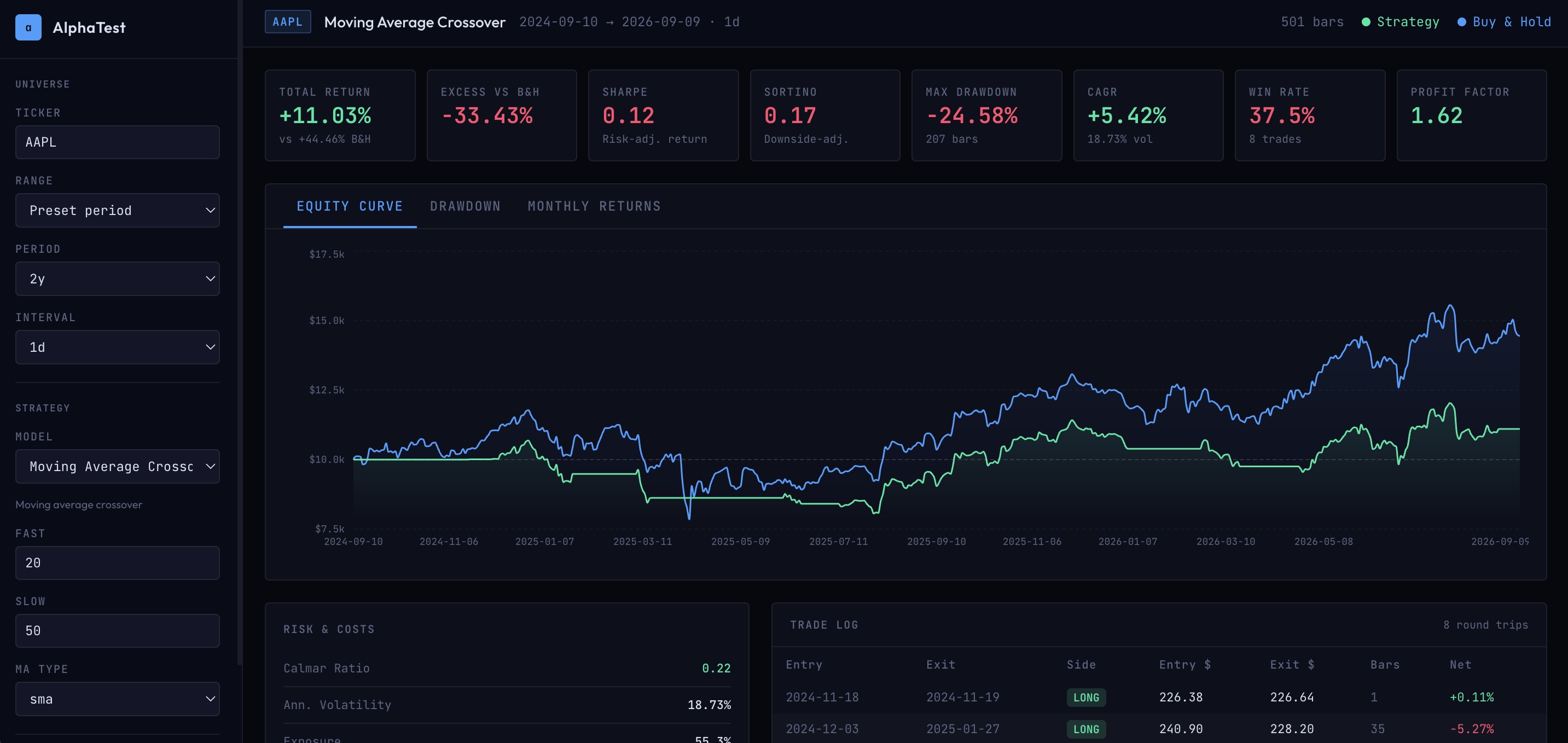Open the Range Preset period dropdown
This screenshot has height=743, width=1568.
[x=118, y=211]
